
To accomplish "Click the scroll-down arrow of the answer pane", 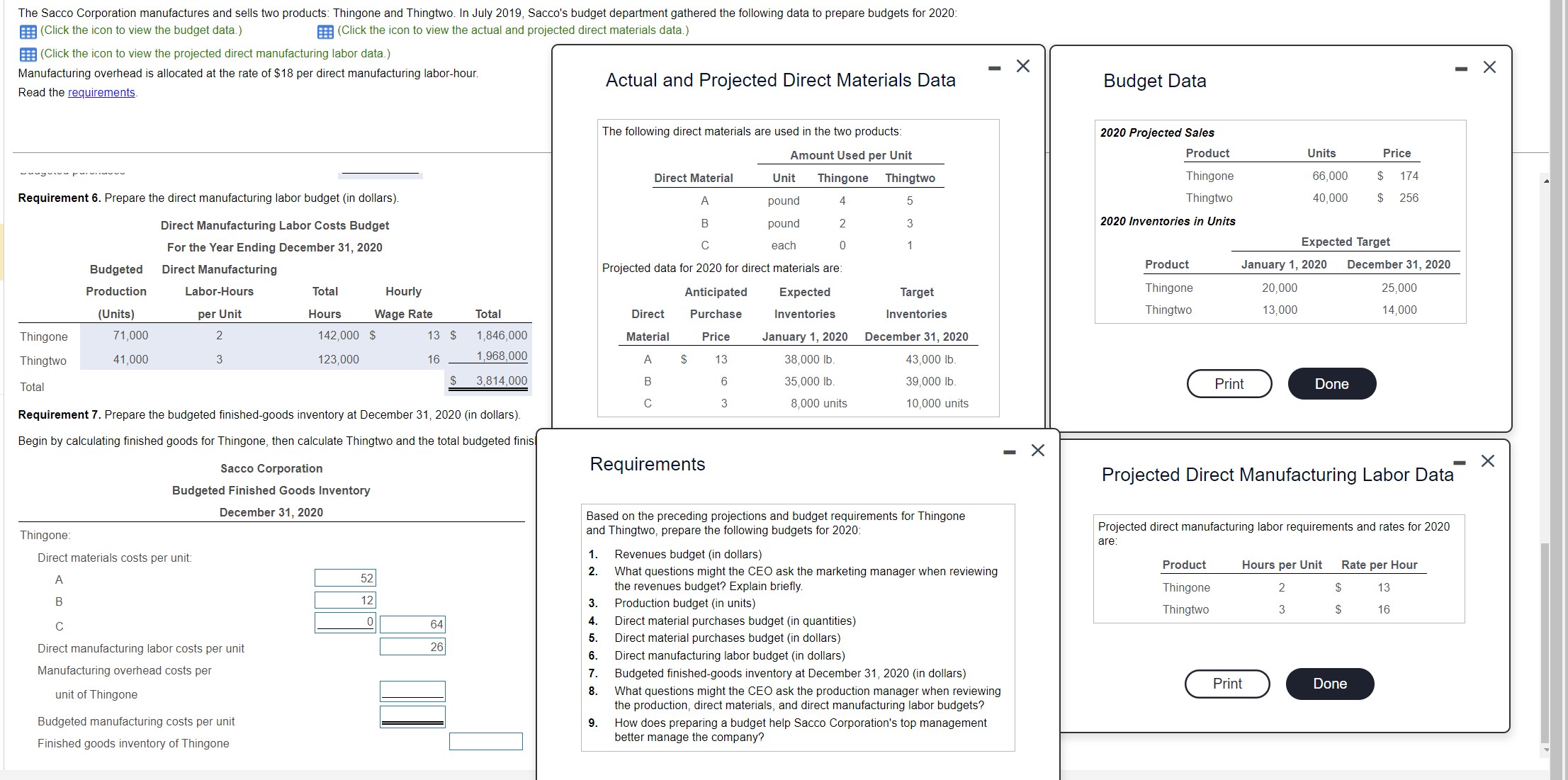I will [1546, 750].
